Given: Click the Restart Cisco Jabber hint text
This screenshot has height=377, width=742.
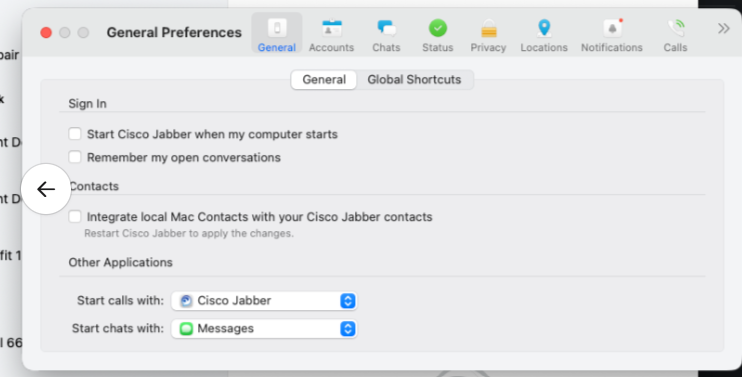Looking at the screenshot, I should [189, 233].
